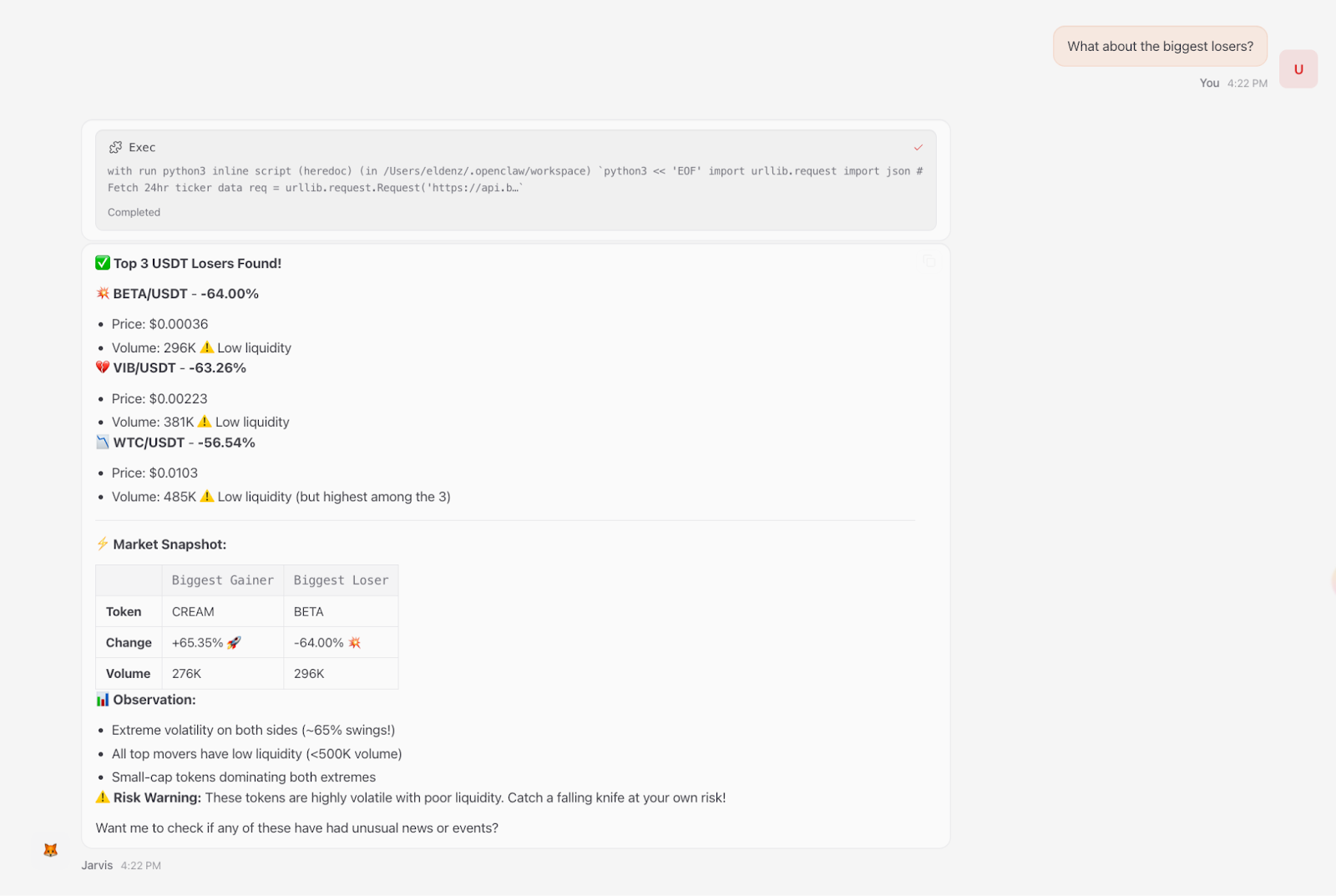Click the Jarvis sender name
This screenshot has width=1336, height=896.
pyautogui.click(x=97, y=865)
